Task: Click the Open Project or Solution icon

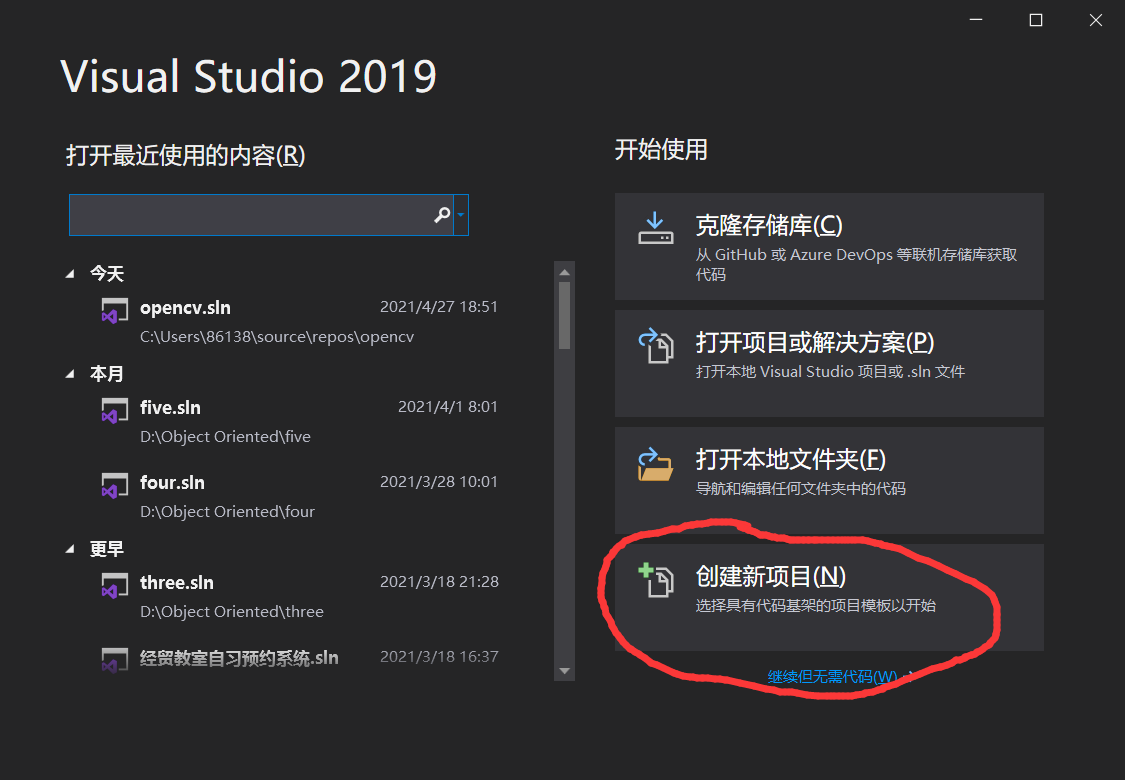Action: tap(655, 347)
